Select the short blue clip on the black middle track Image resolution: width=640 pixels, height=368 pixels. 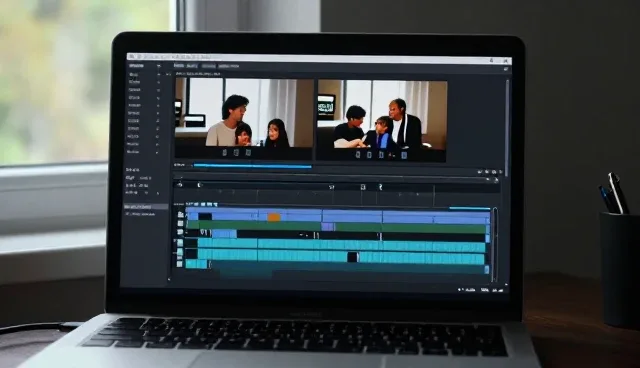224,234
